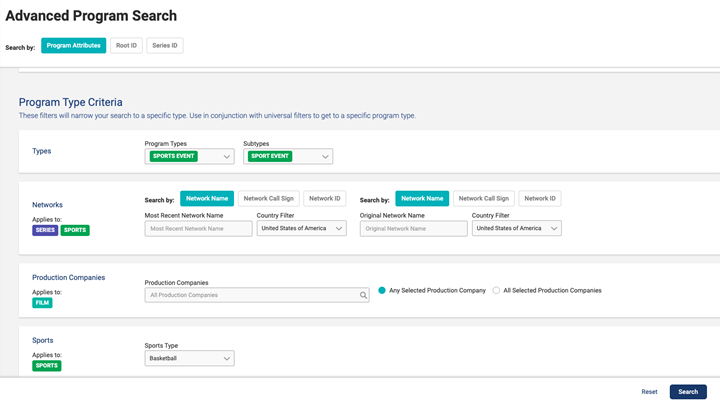
Task: Switch to Series ID search tab
Action: point(165,45)
